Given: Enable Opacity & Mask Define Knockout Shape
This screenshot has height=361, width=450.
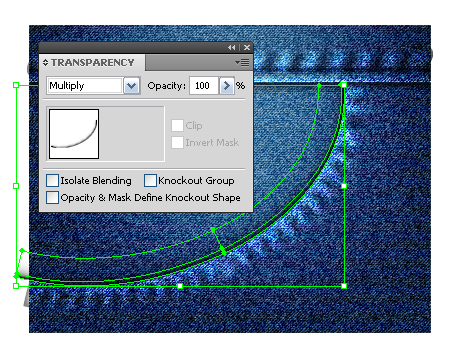Looking at the screenshot, I should (x=52, y=197).
